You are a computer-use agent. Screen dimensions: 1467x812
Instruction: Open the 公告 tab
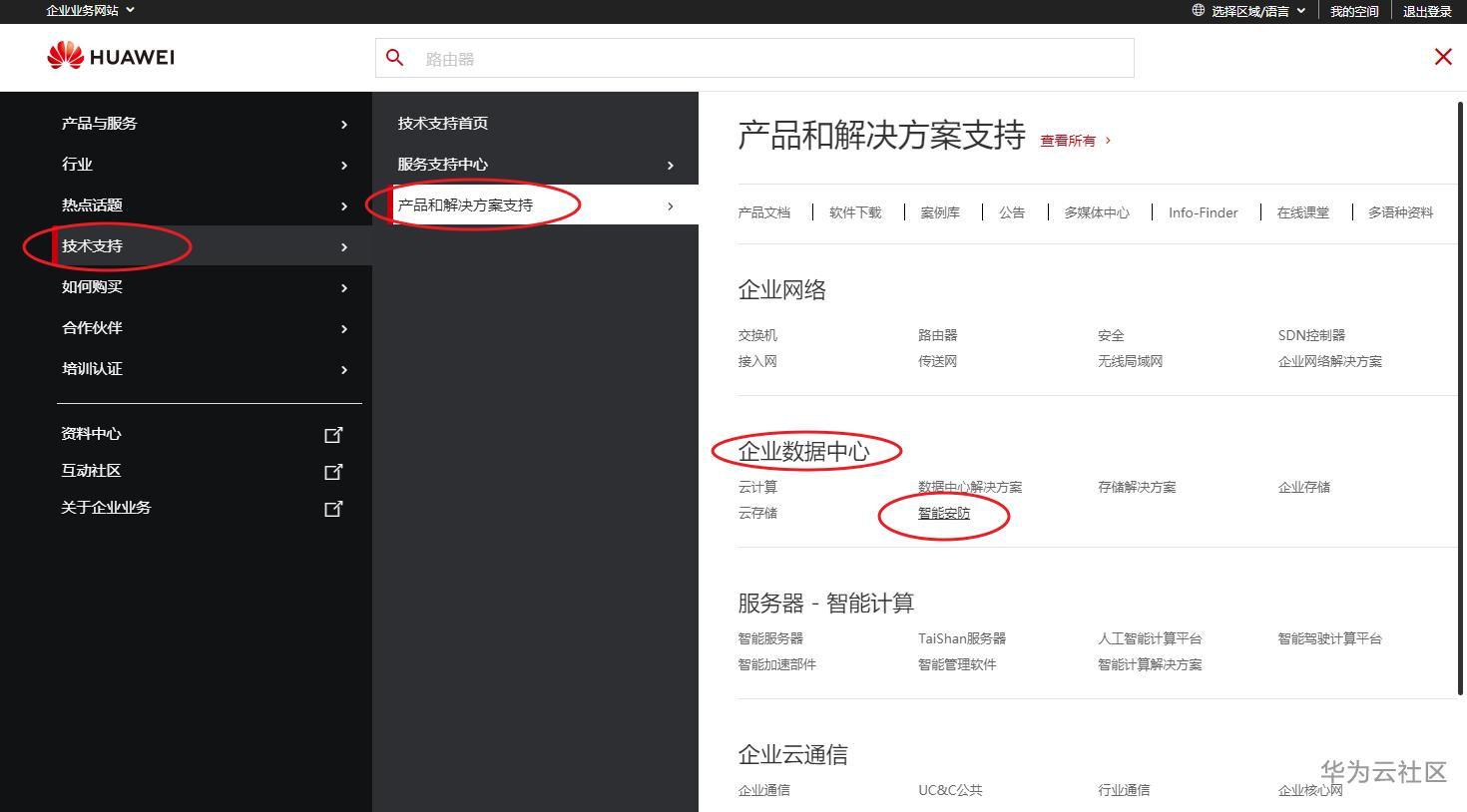click(1012, 212)
